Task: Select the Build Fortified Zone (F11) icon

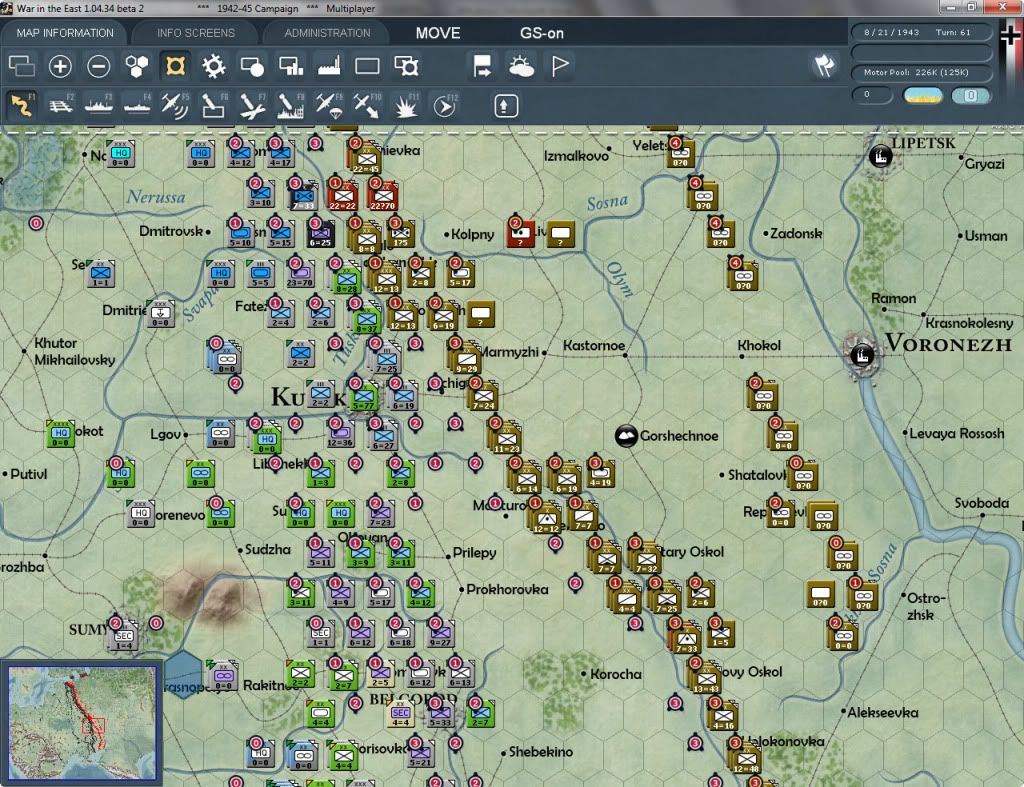Action: [x=406, y=105]
